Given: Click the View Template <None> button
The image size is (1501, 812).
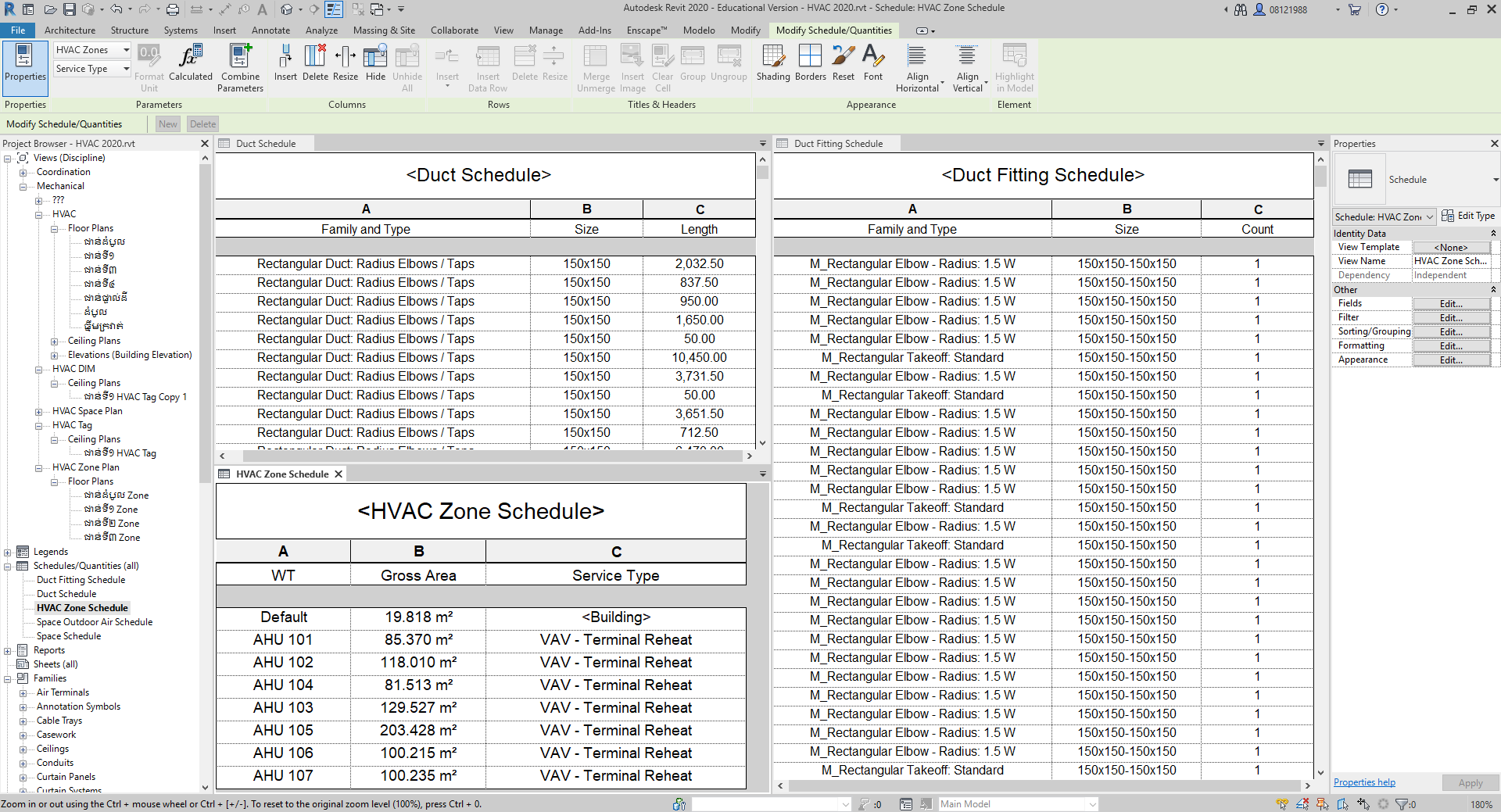Looking at the screenshot, I should tap(1451, 248).
